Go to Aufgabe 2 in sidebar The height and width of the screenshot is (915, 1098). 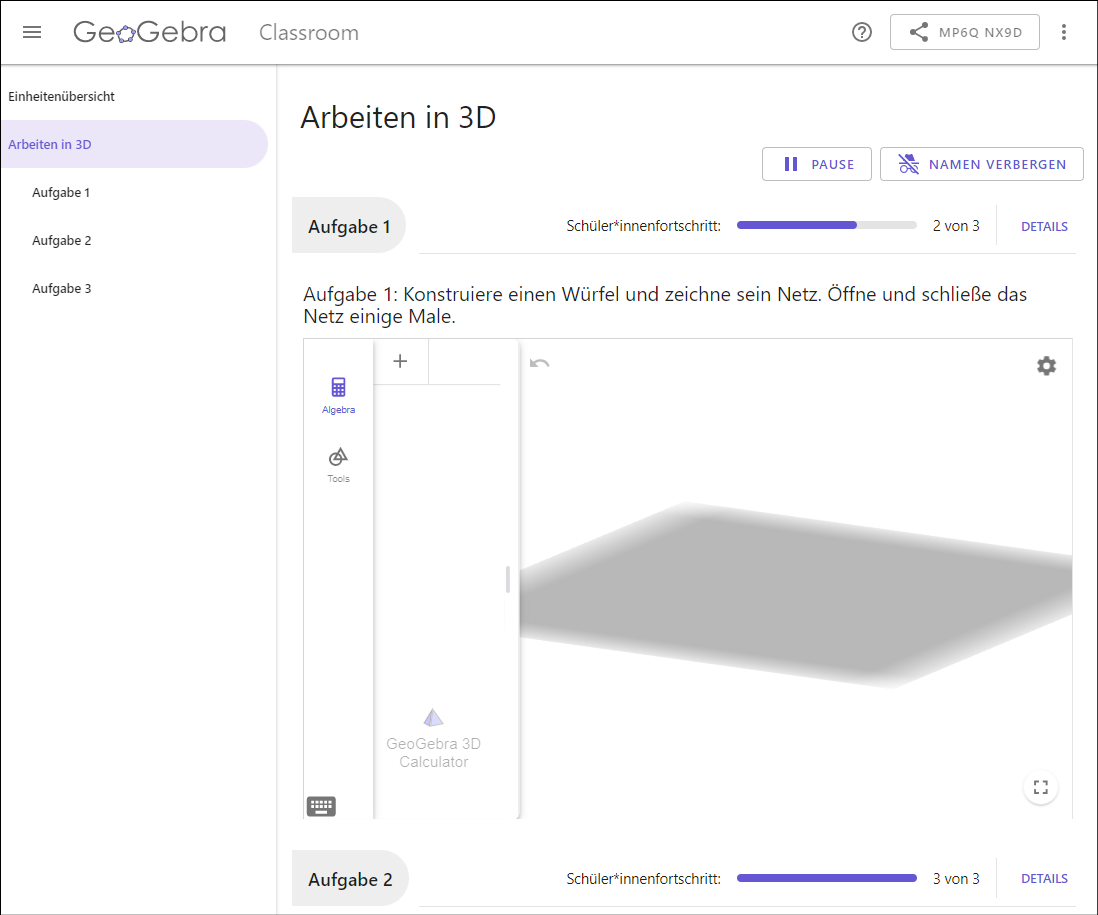click(62, 240)
